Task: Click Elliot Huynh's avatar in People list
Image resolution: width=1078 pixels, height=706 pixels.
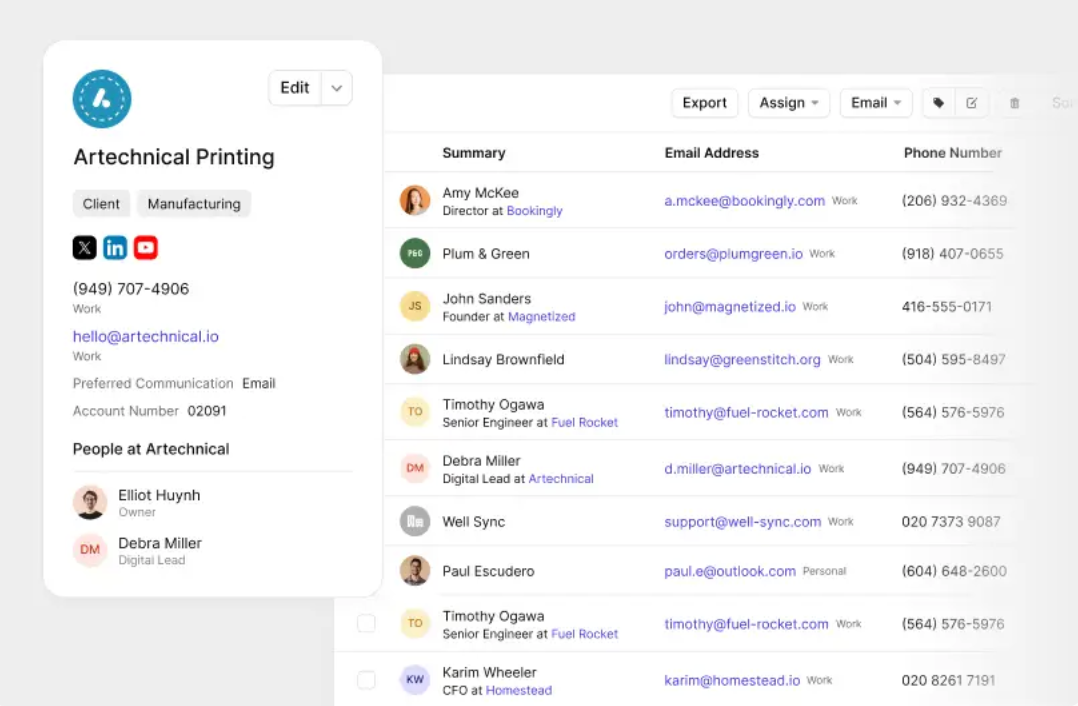Action: point(90,503)
